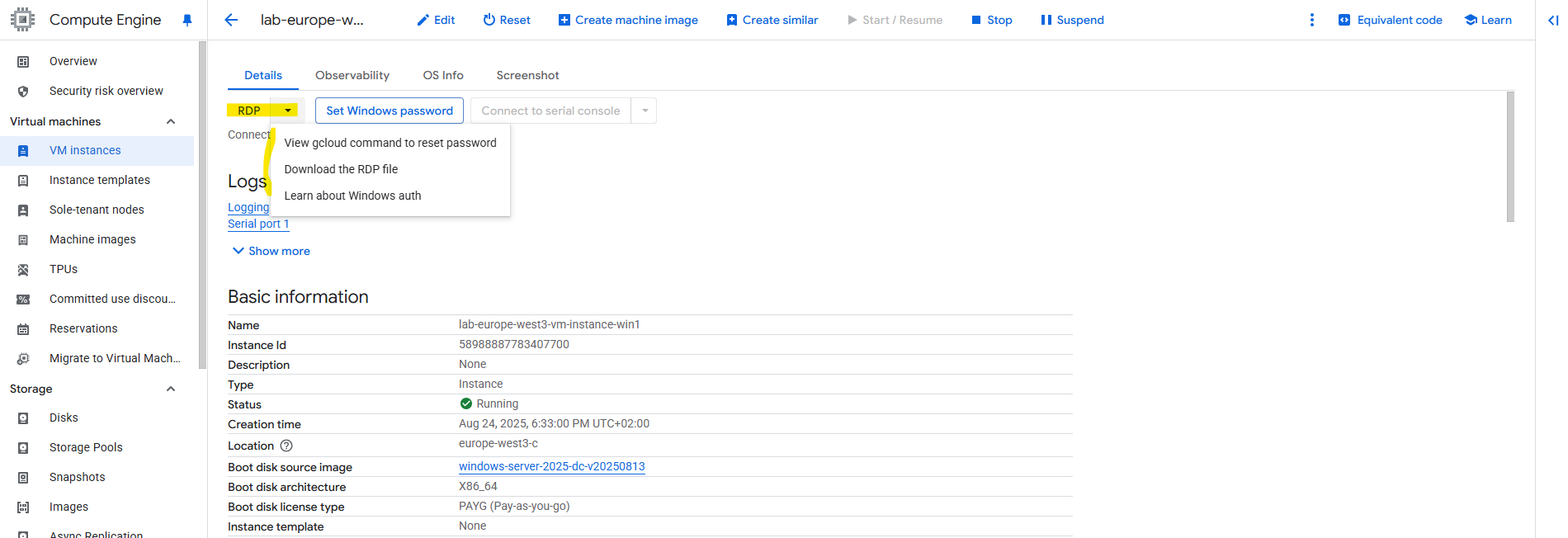Click the Instance templates sidebar icon
This screenshot has height=538, width=1568.
pyautogui.click(x=23, y=180)
